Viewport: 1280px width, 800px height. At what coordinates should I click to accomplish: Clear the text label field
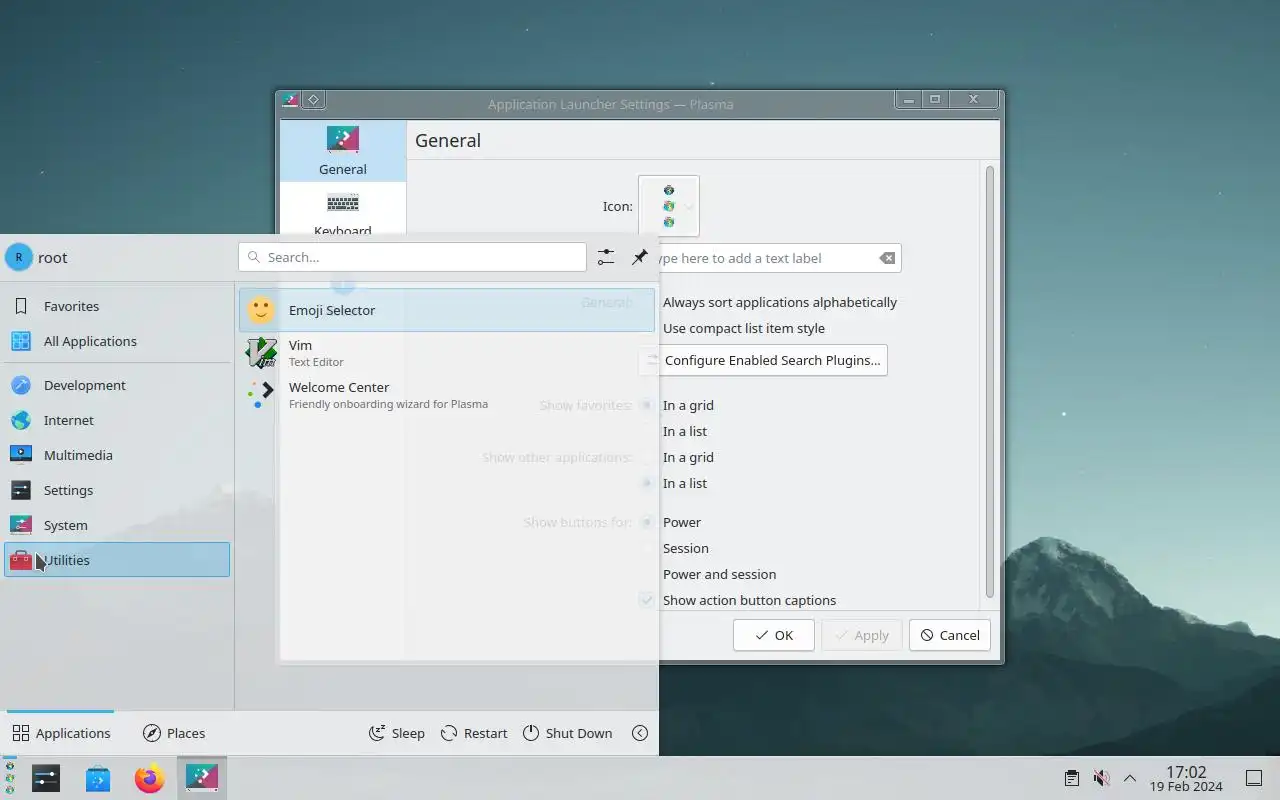(x=887, y=258)
